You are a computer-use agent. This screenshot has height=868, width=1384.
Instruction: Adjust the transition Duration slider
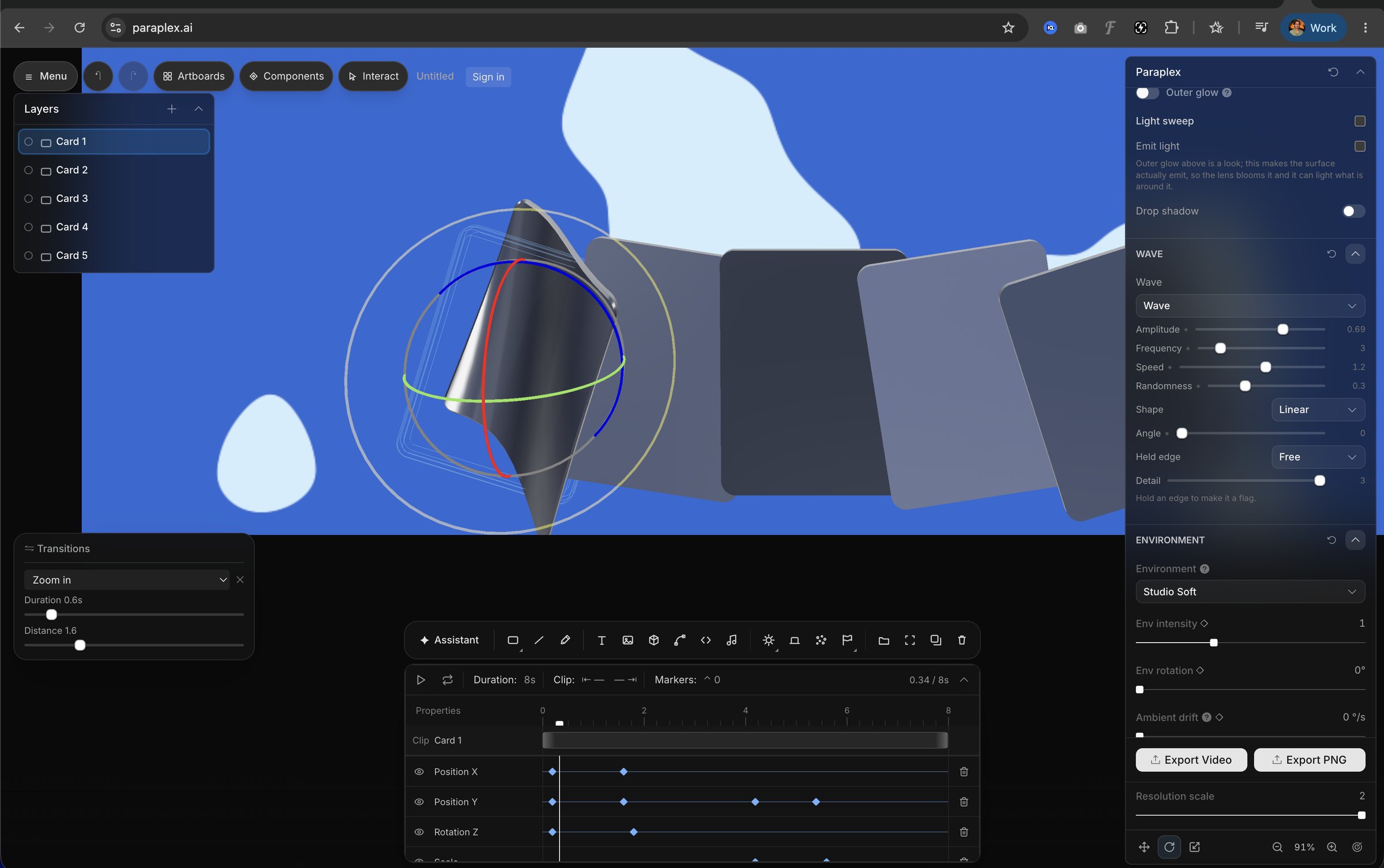click(x=51, y=614)
